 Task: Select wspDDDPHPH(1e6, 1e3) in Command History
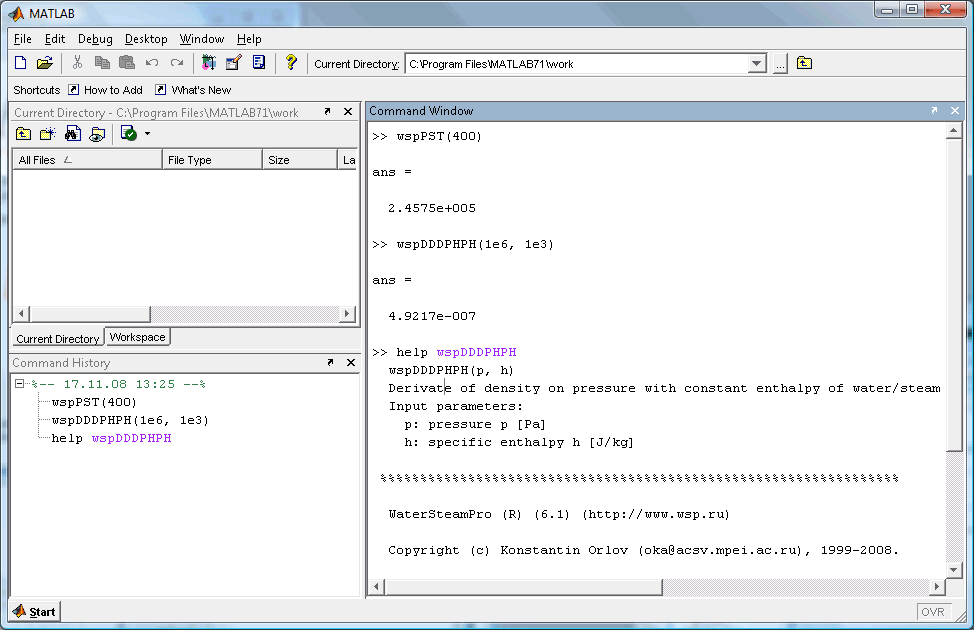[130, 420]
